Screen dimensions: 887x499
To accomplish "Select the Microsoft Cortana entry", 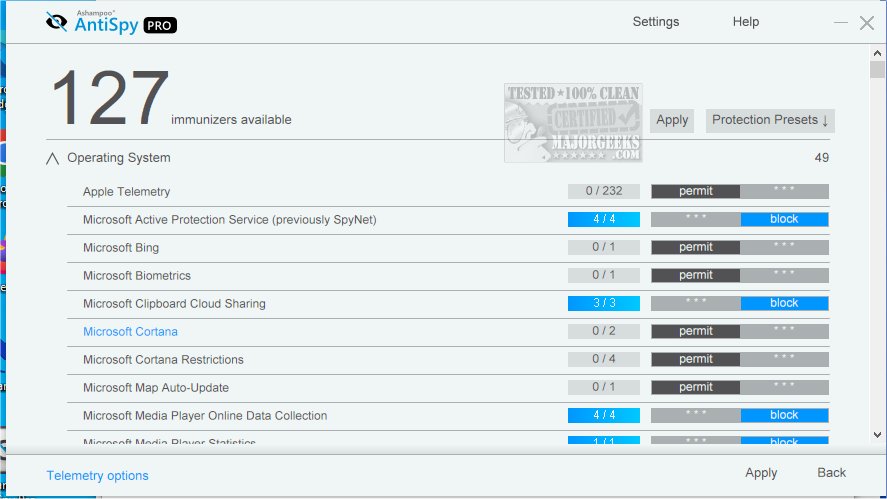I will pos(130,332).
